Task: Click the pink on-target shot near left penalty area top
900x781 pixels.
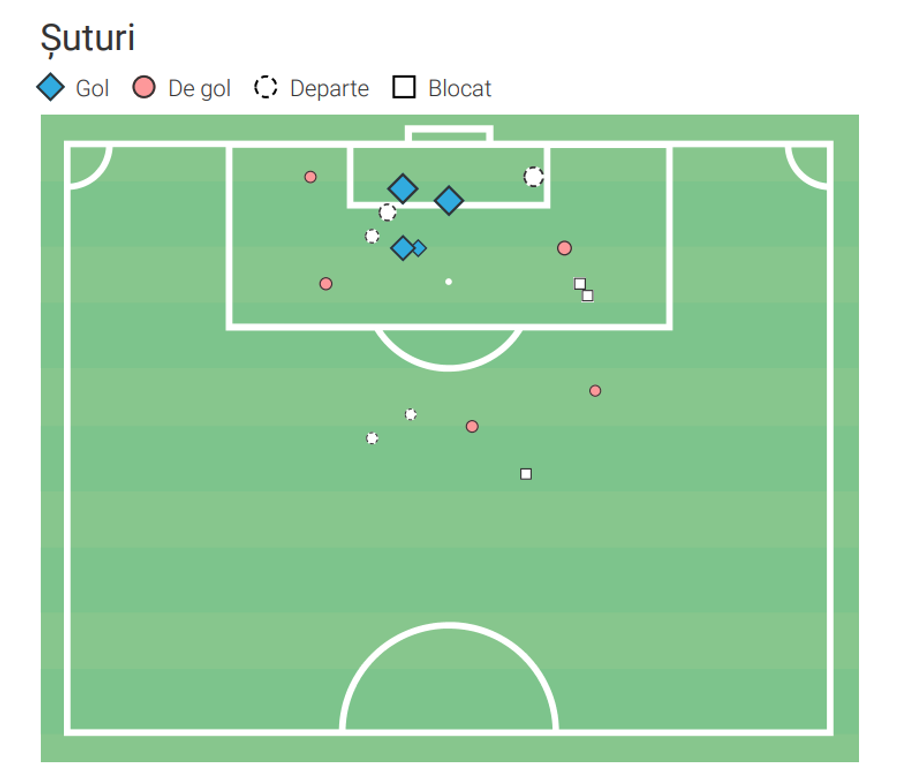Action: [x=310, y=177]
